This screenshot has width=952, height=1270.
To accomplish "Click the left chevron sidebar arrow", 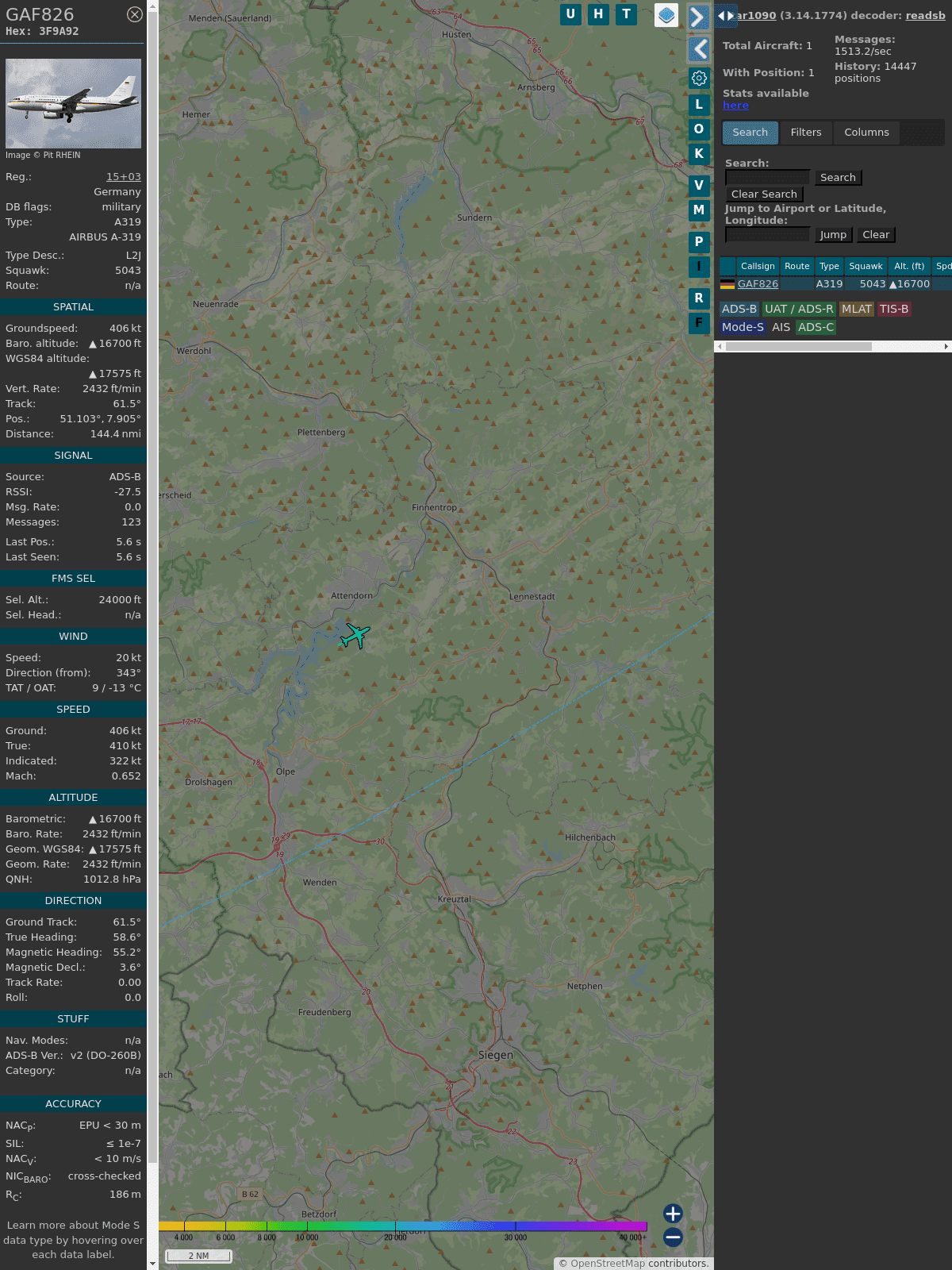I will click(x=698, y=49).
